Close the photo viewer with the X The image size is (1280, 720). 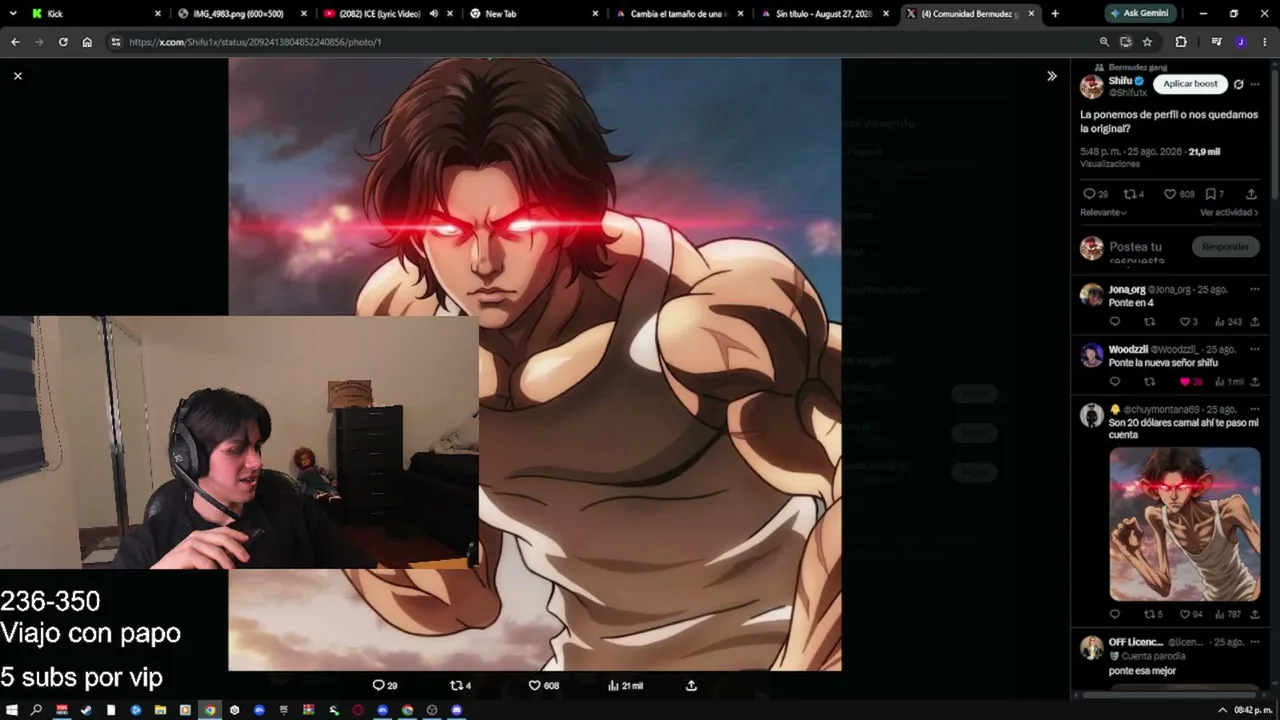[x=18, y=76]
